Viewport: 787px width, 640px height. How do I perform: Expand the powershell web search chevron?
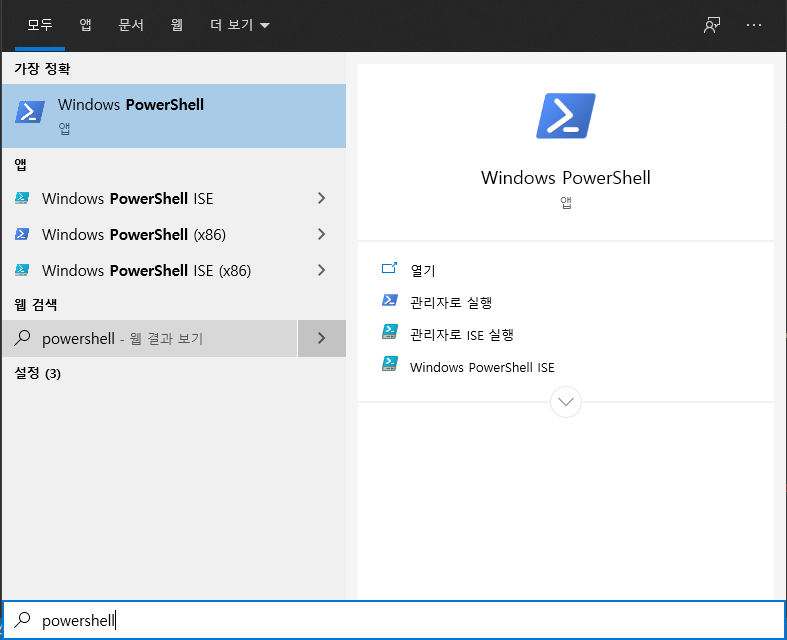[322, 338]
